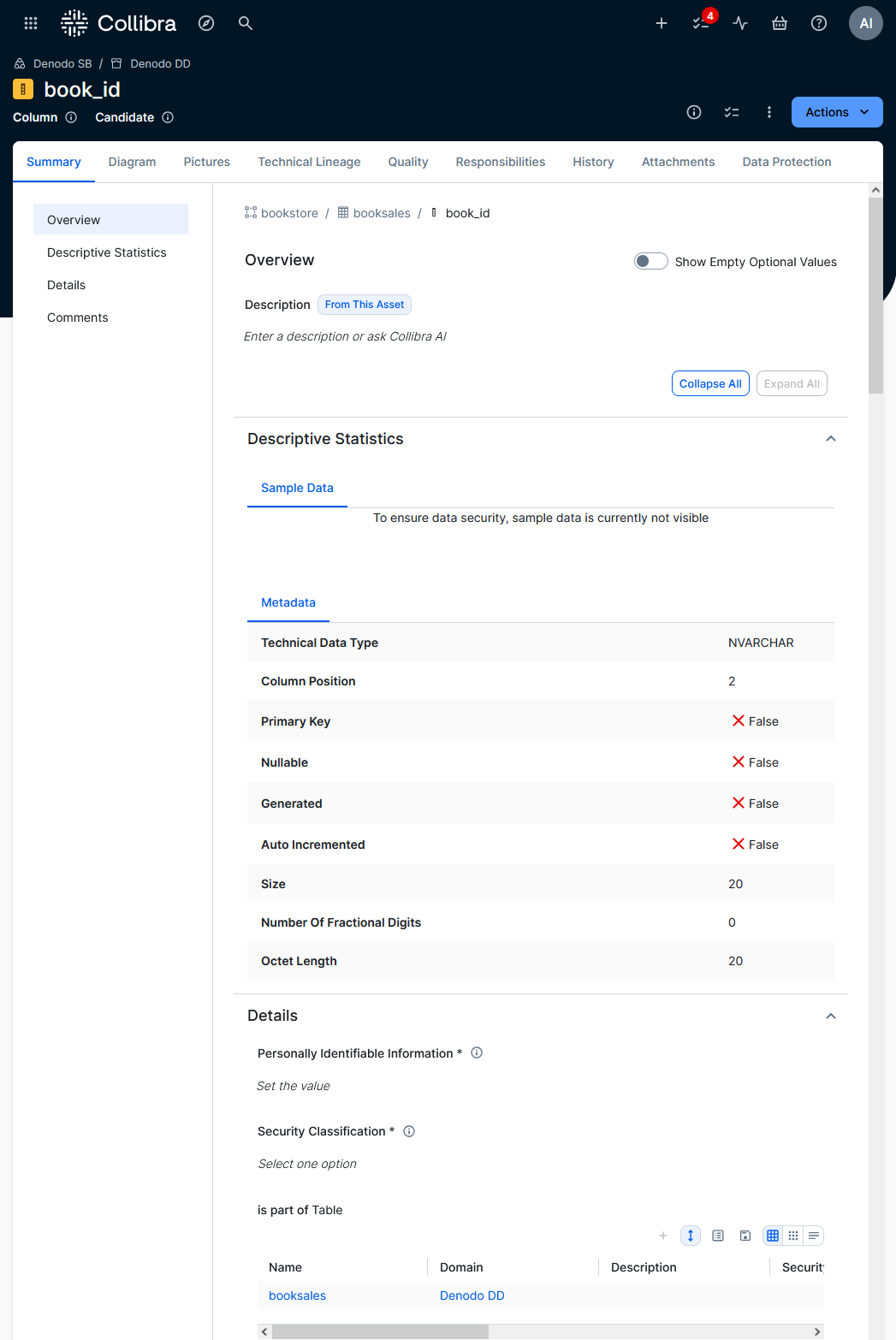Select Details in side navigation
Viewport: 896px width, 1340px height.
(110, 285)
